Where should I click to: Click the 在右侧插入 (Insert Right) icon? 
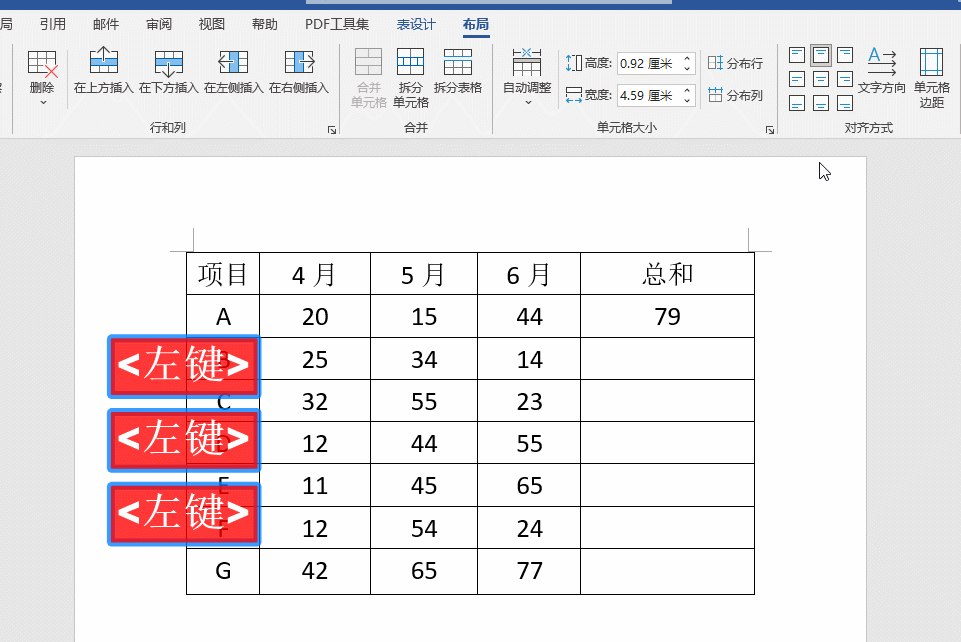(297, 60)
